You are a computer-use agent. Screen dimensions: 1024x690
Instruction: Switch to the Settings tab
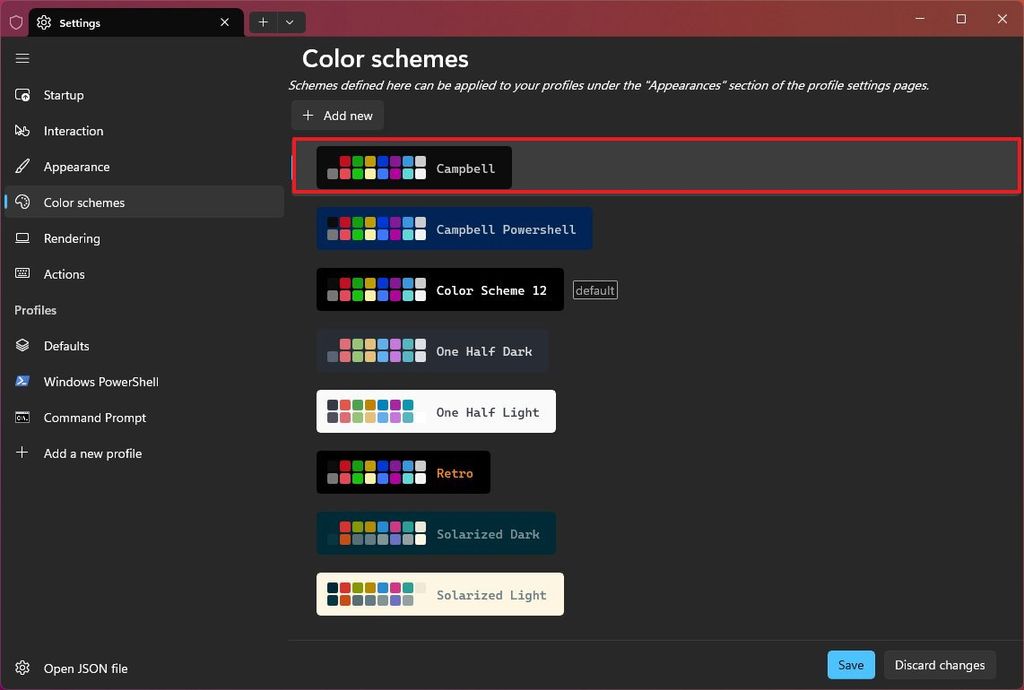click(x=120, y=22)
